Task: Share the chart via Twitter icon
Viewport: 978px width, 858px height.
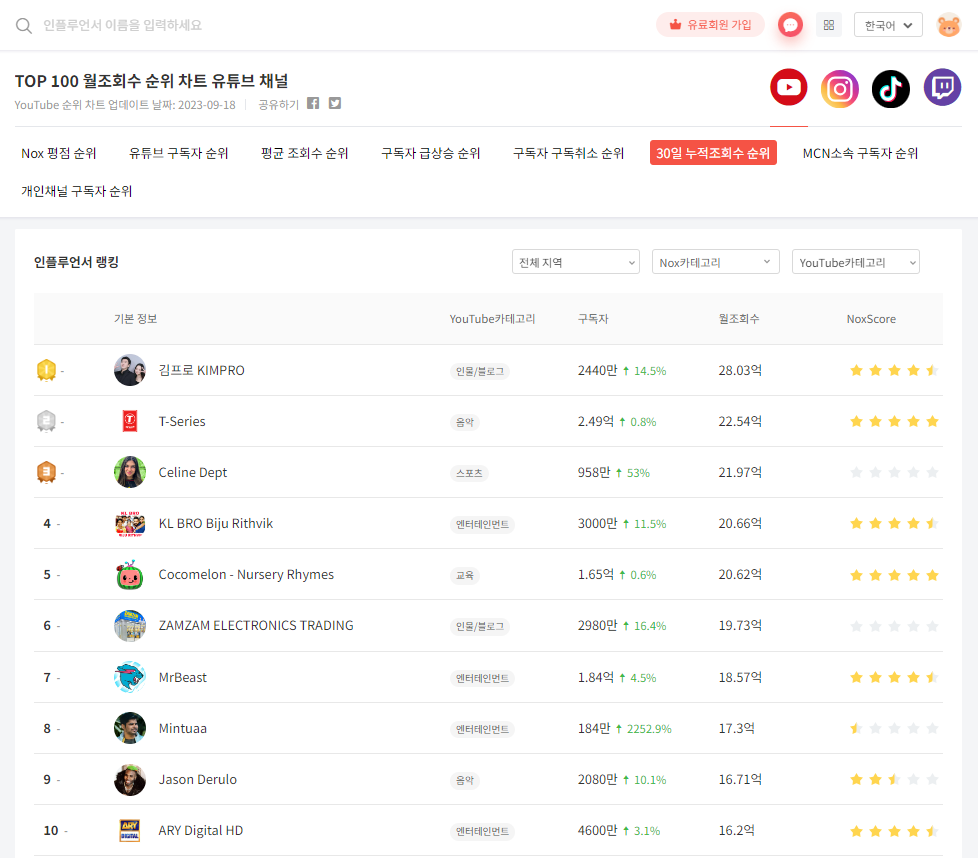Action: tap(335, 104)
